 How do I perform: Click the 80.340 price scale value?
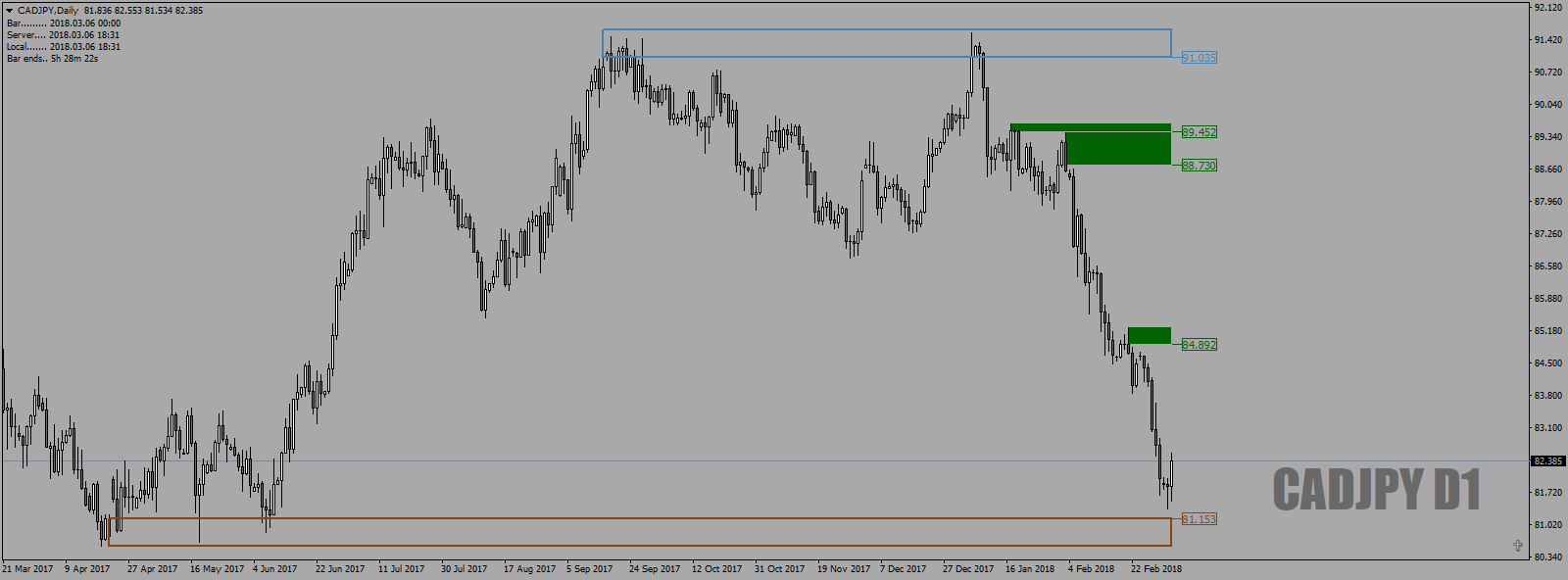pyautogui.click(x=1548, y=557)
